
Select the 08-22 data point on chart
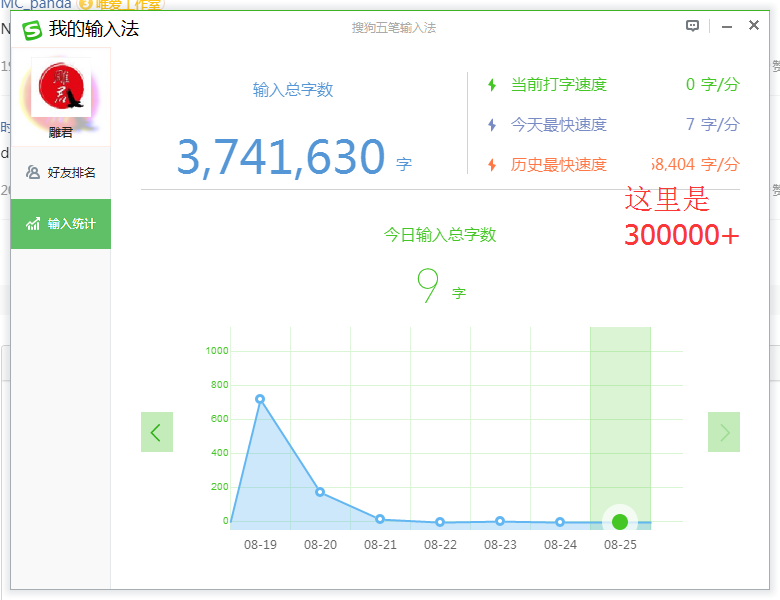(x=440, y=522)
